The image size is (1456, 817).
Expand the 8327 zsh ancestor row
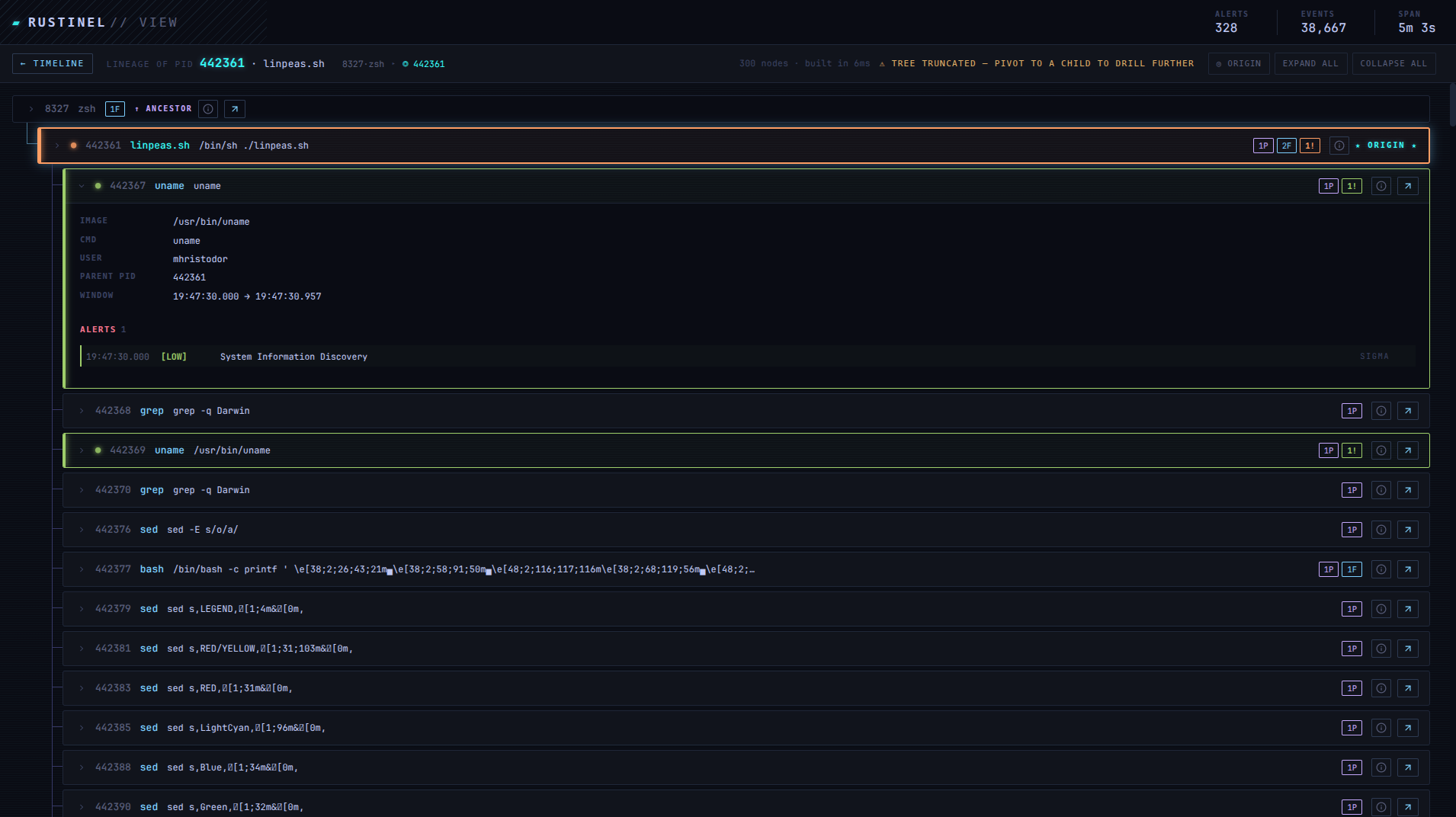pyautogui.click(x=31, y=109)
